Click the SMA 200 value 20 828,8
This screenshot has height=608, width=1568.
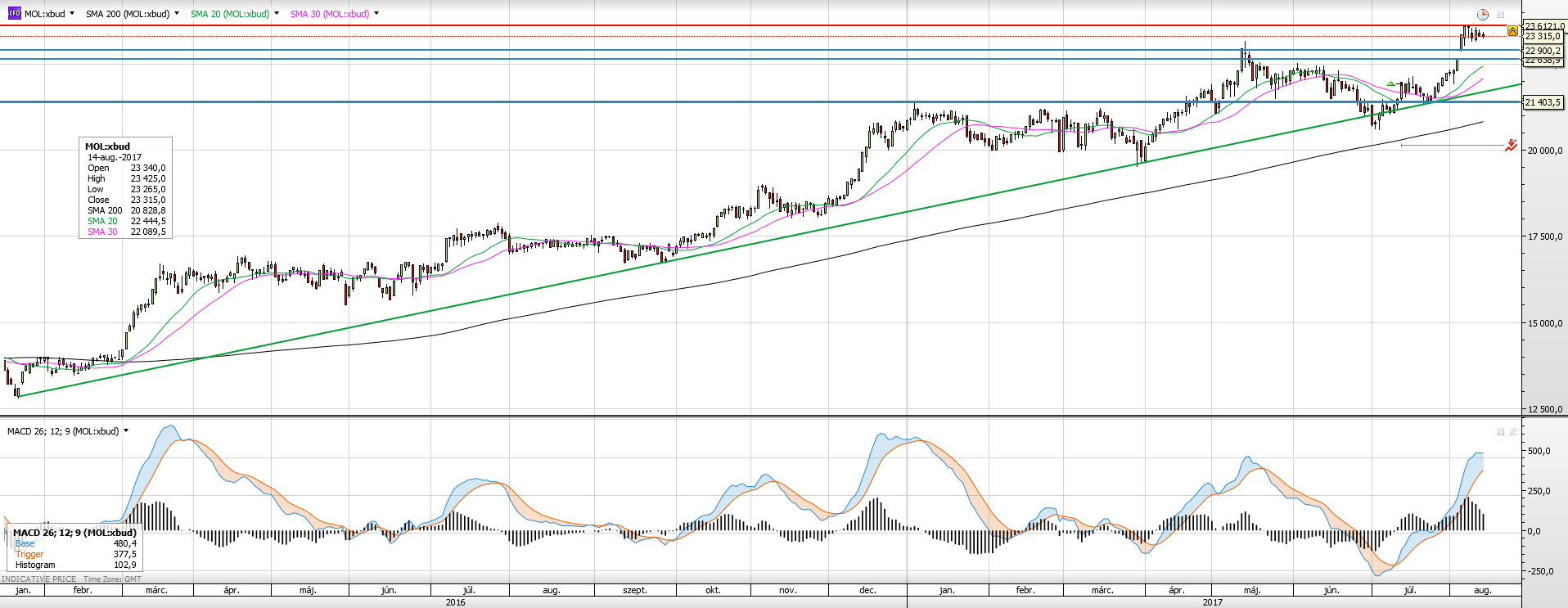pos(148,210)
